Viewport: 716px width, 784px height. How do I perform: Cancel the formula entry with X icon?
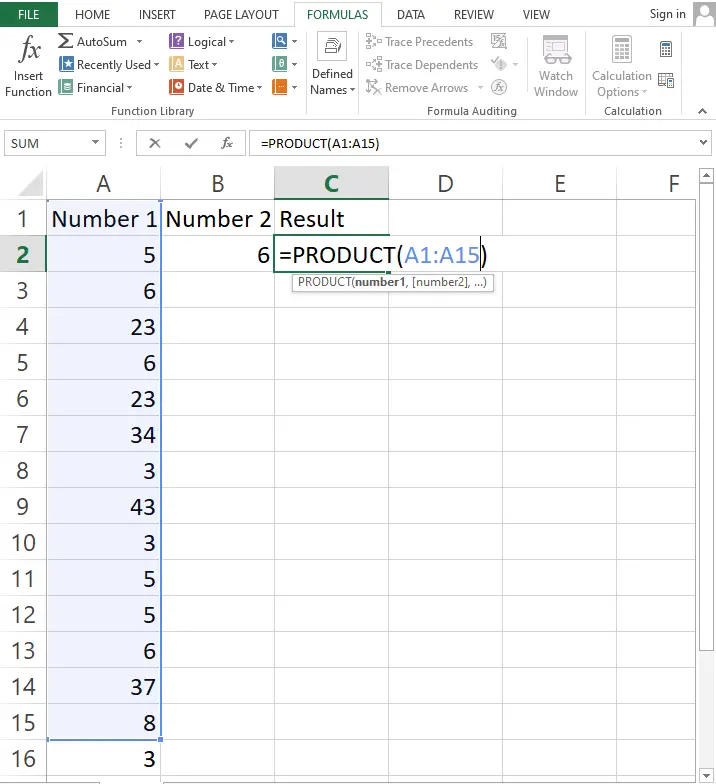[x=154, y=143]
